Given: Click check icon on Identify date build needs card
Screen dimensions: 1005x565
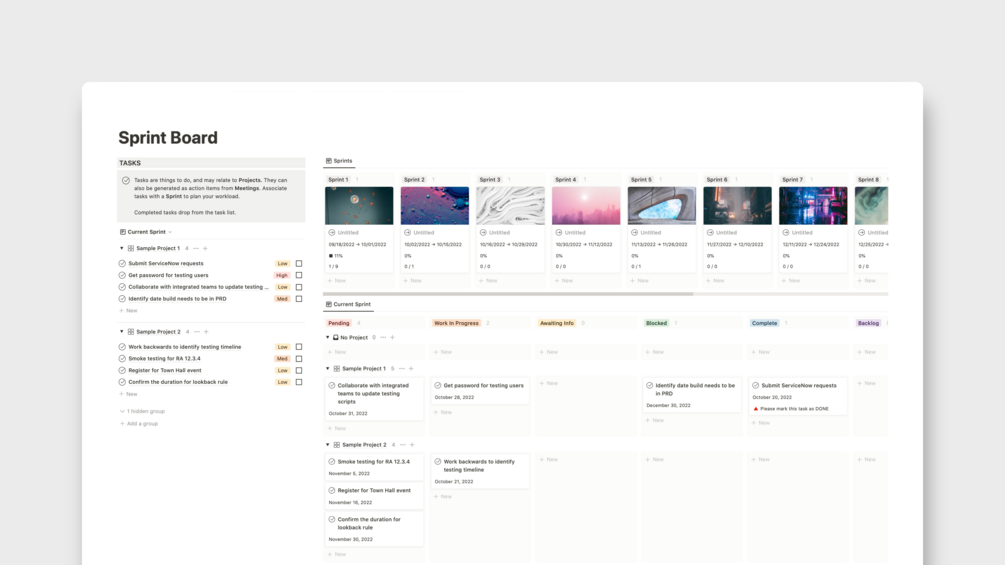Looking at the screenshot, I should 650,386.
